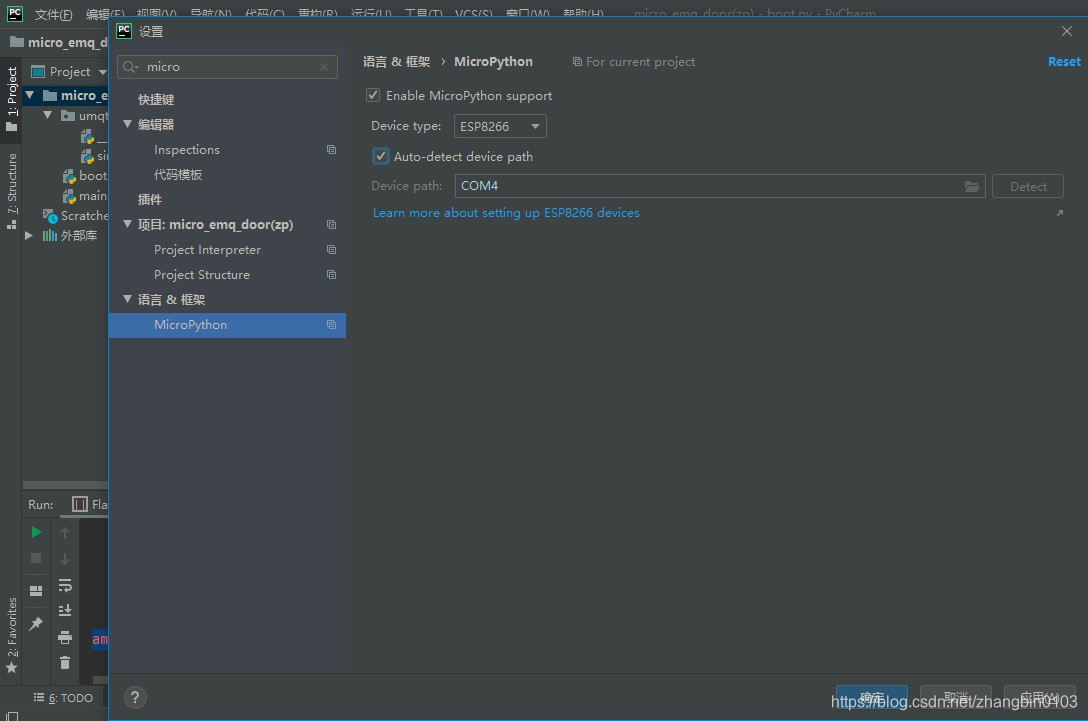Click the Scratches icon in the project tree
This screenshot has height=721, width=1088.
[x=50, y=216]
